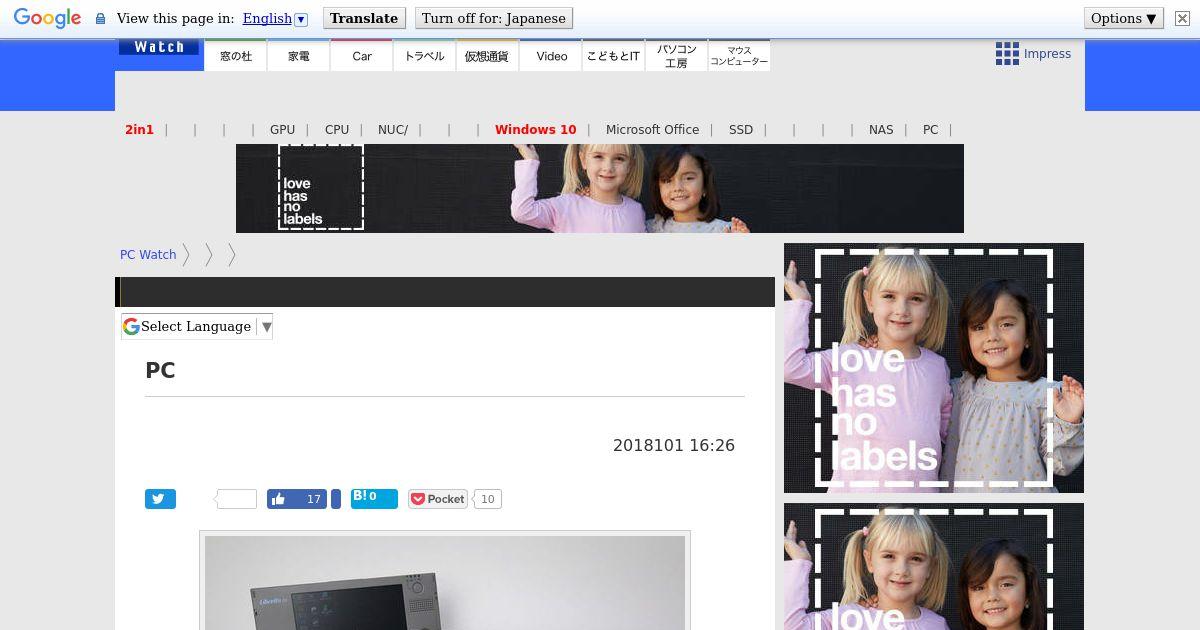1200x630 pixels.
Task: Open the Options dropdown menu
Action: coord(1124,18)
